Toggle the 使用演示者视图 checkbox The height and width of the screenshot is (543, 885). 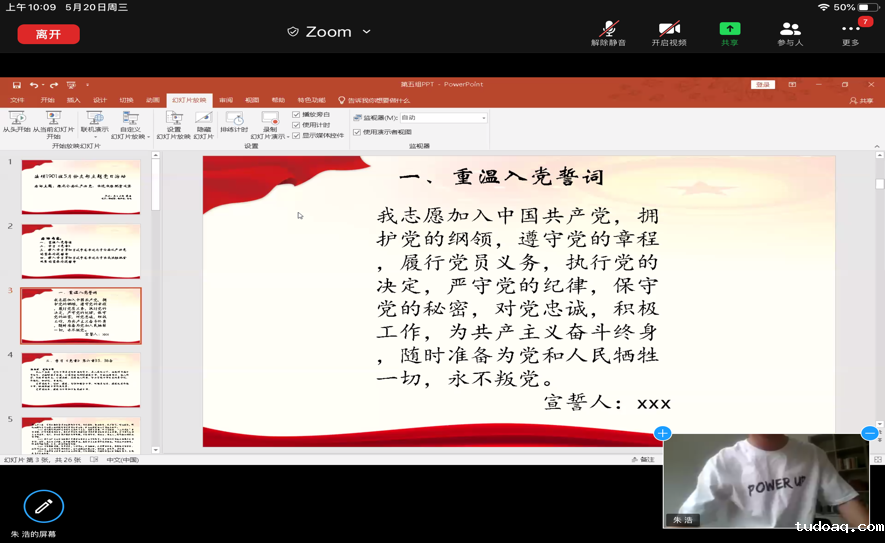(x=357, y=131)
